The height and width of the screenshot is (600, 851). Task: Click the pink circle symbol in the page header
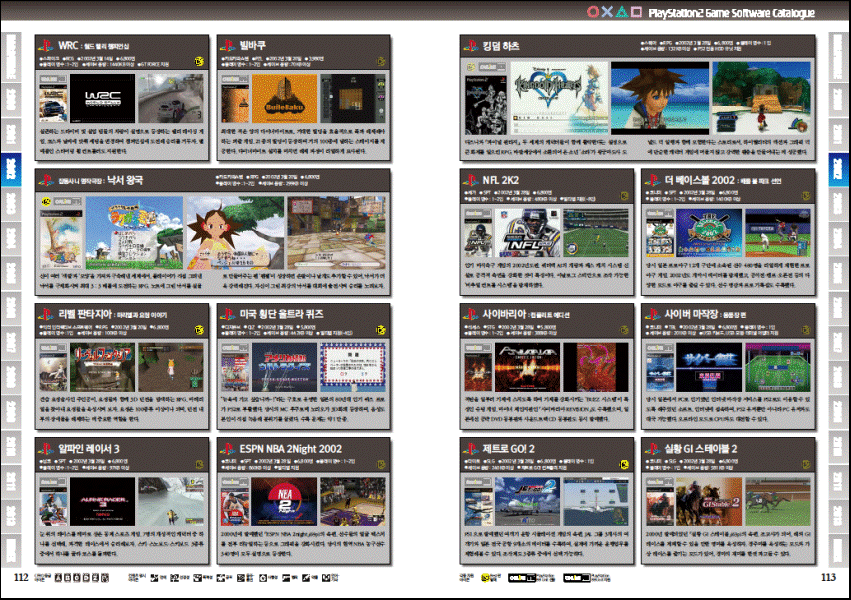click(x=593, y=11)
